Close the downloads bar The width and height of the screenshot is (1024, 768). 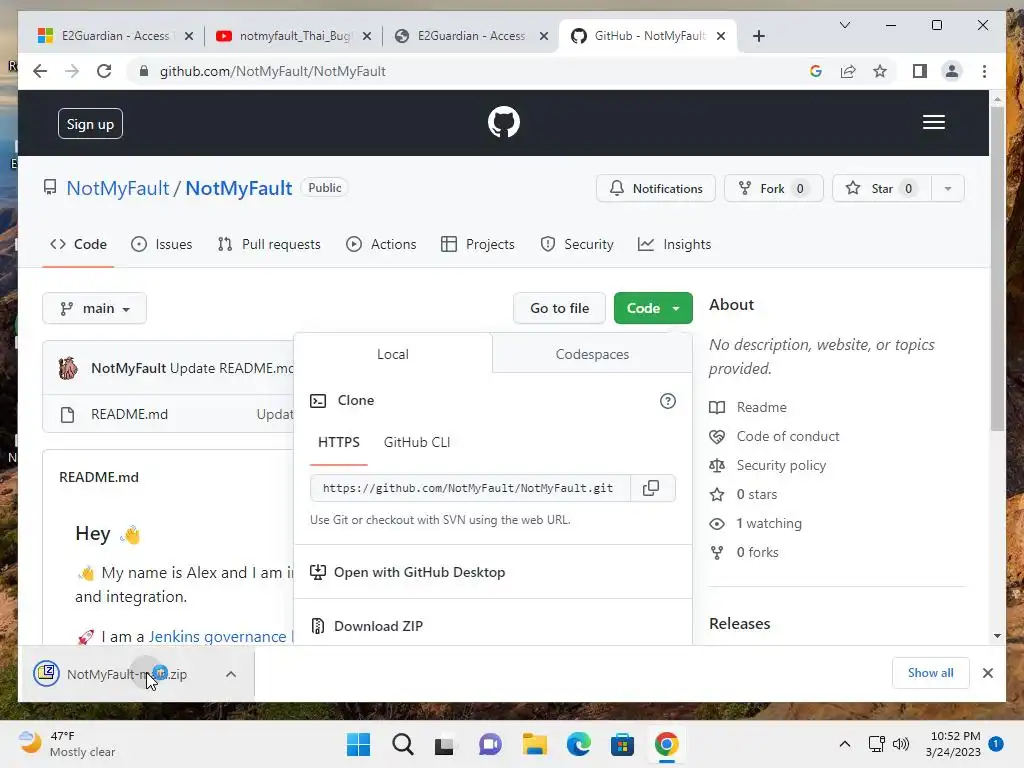click(x=987, y=673)
